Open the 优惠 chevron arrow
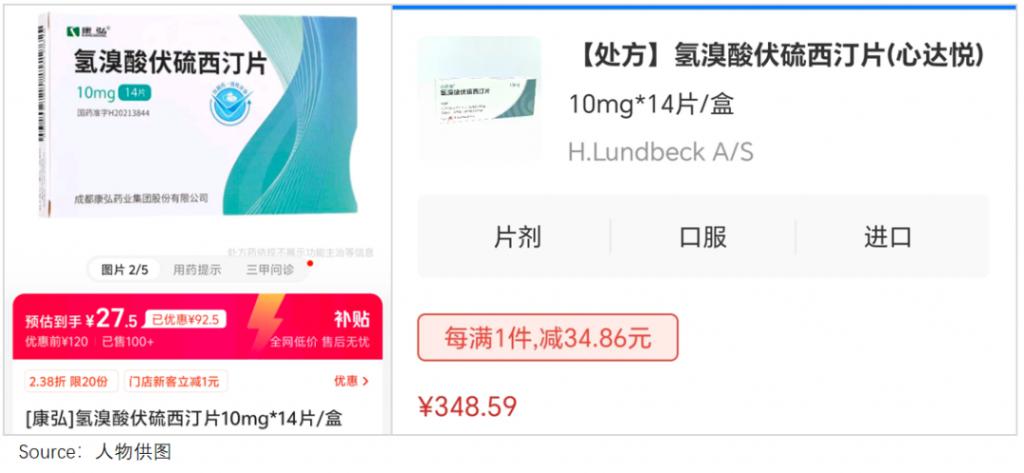The image size is (1024, 473). (x=366, y=381)
